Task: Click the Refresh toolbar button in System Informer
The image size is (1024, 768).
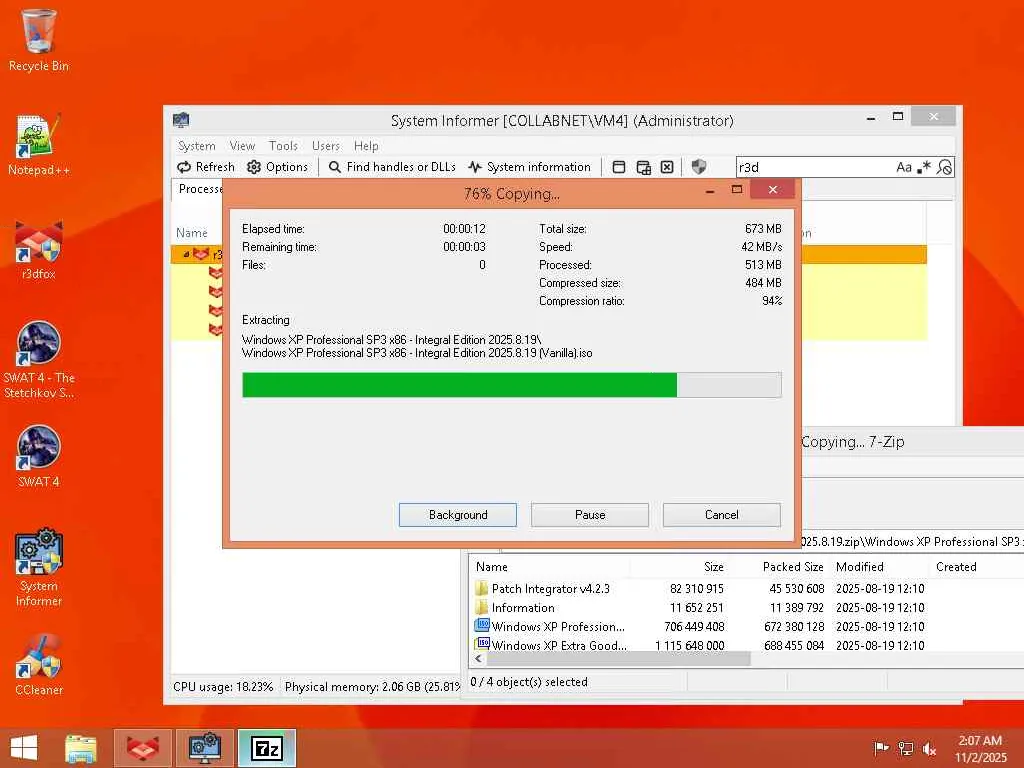Action: pyautogui.click(x=206, y=167)
